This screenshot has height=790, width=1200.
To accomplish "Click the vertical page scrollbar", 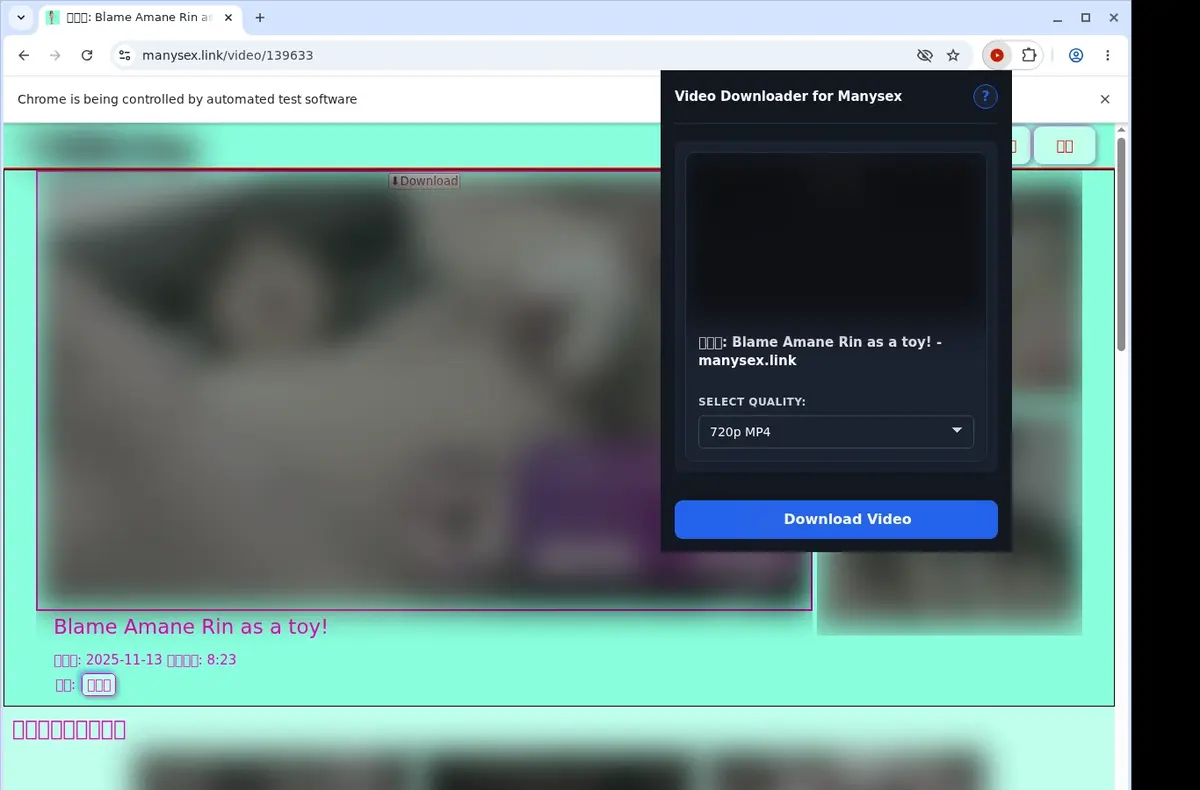I will [x=1121, y=245].
